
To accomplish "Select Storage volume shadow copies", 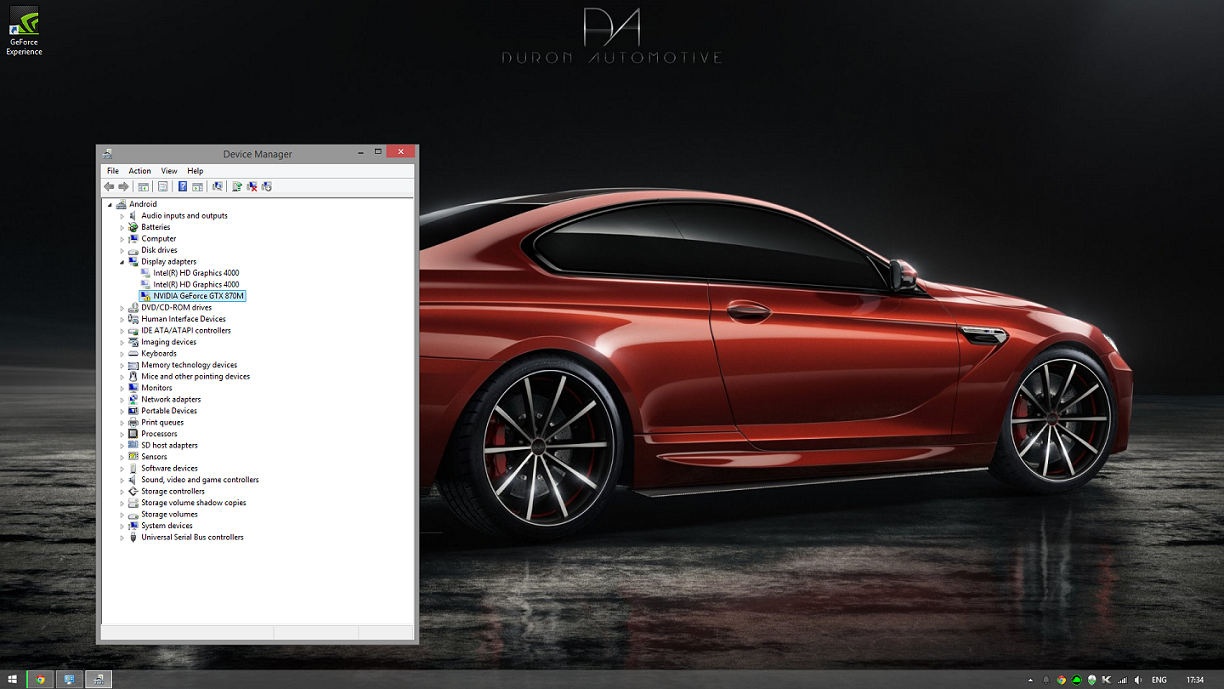I will click(193, 503).
